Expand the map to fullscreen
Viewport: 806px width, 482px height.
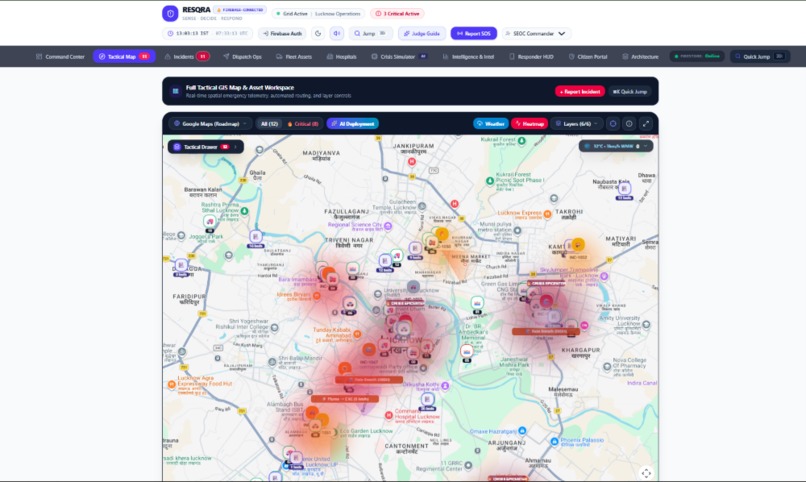coord(646,124)
